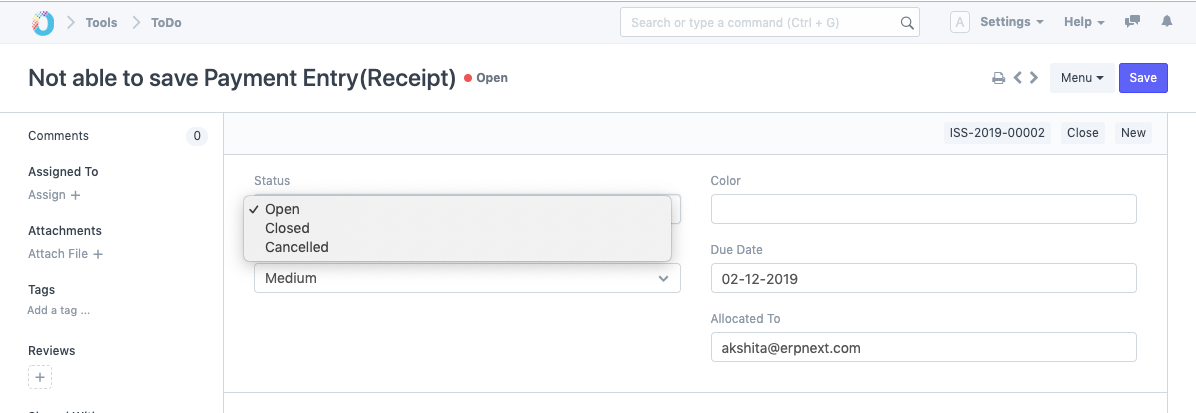This screenshot has height=413, width=1196.
Task: Click the user avatar icon
Action: pos(960,22)
